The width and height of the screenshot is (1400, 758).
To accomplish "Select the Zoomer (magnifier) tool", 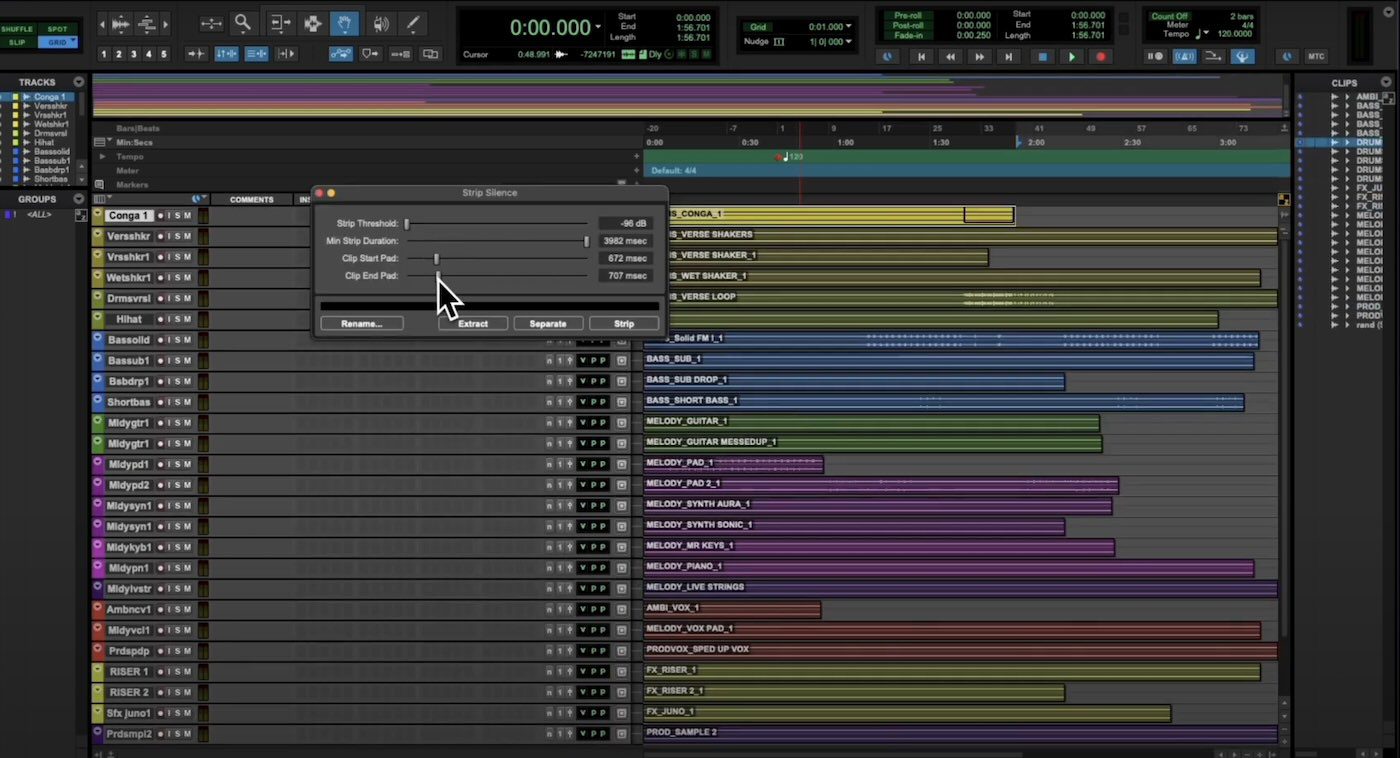I will coord(243,23).
